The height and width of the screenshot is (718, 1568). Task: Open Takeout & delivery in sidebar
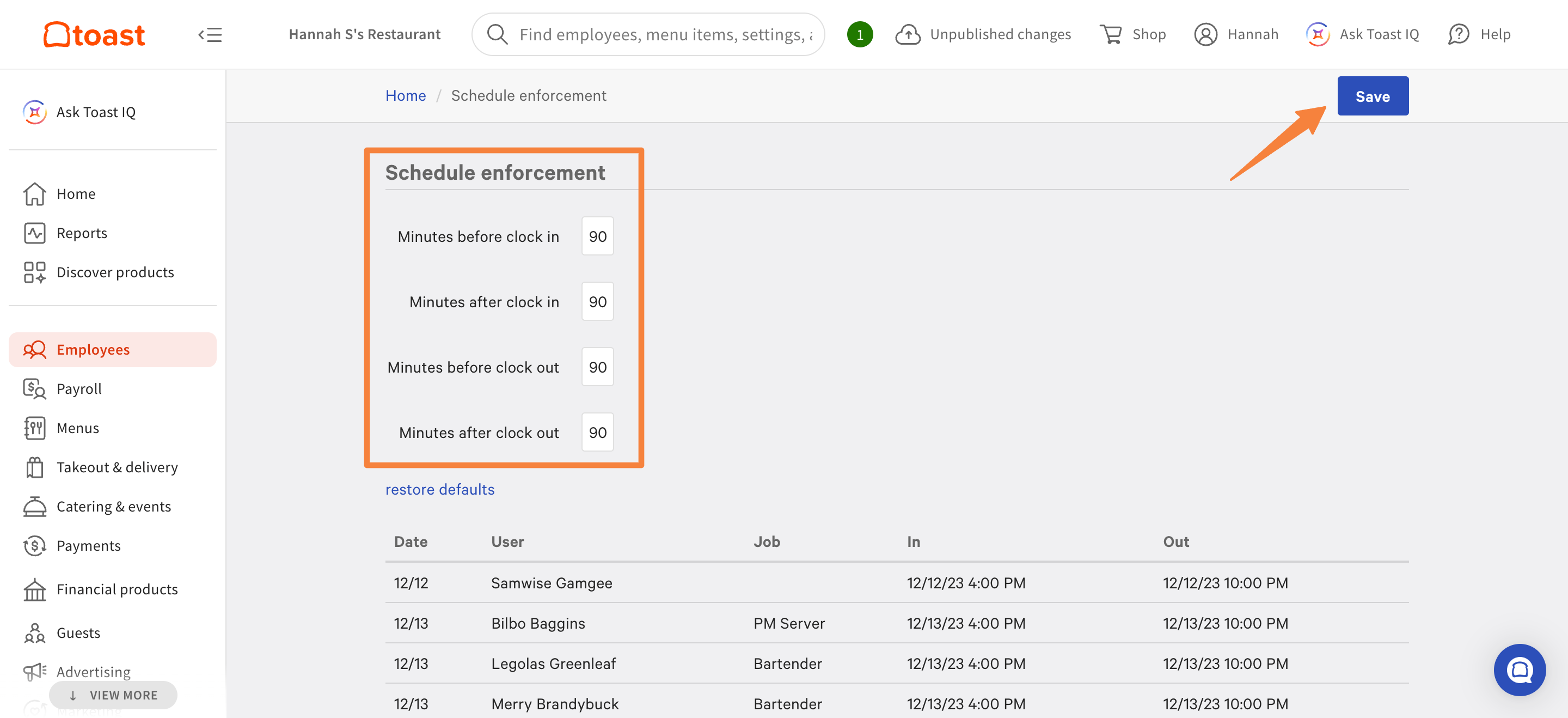coord(117,467)
